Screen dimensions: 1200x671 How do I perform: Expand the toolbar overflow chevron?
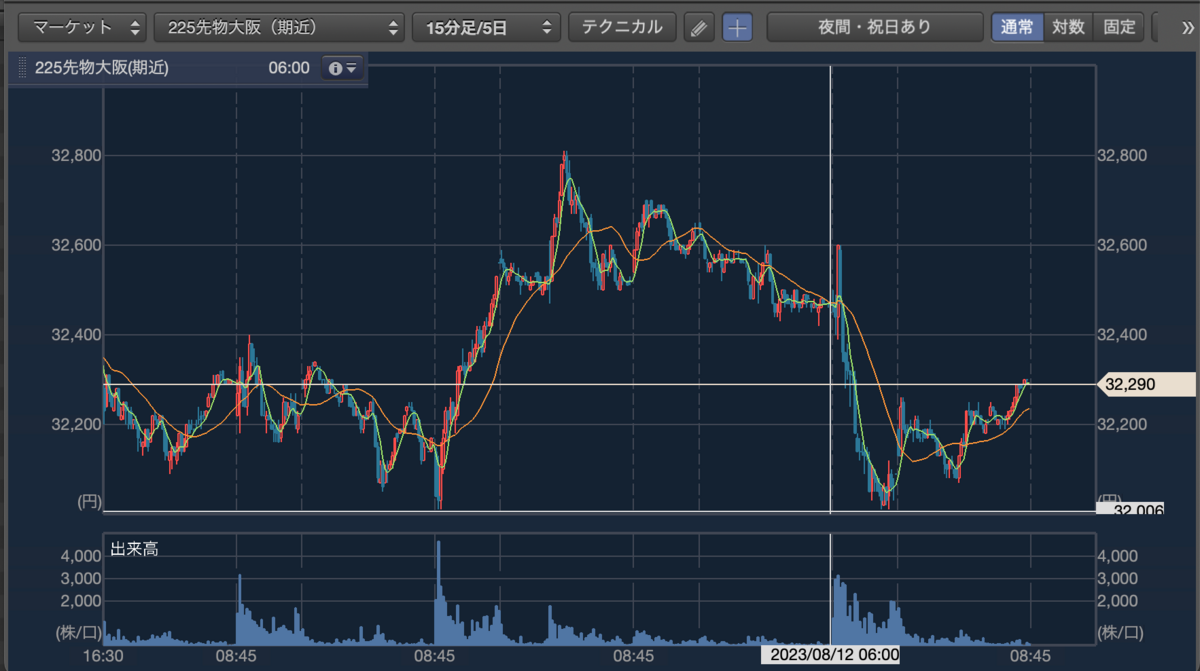click(1187, 27)
